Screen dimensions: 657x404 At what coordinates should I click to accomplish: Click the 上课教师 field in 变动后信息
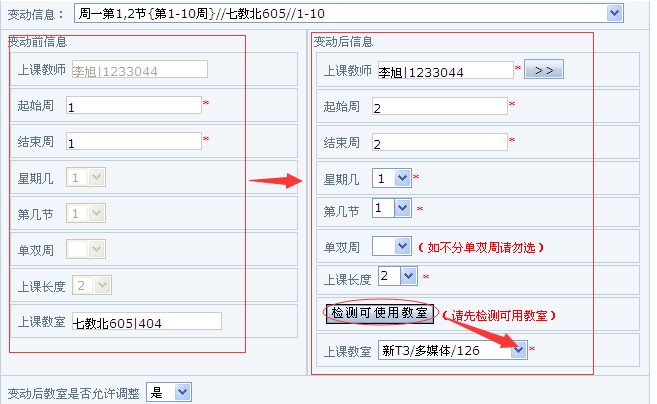pyautogui.click(x=445, y=70)
